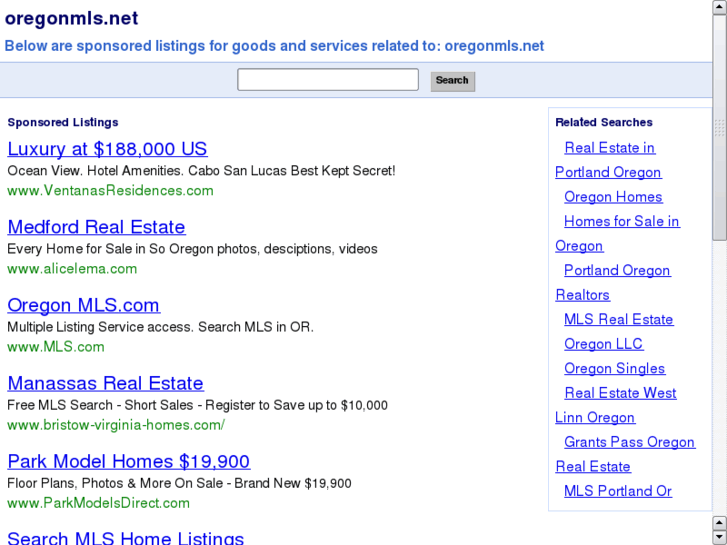
Task: Click the Sponsored Listings heading text
Action: point(63,122)
